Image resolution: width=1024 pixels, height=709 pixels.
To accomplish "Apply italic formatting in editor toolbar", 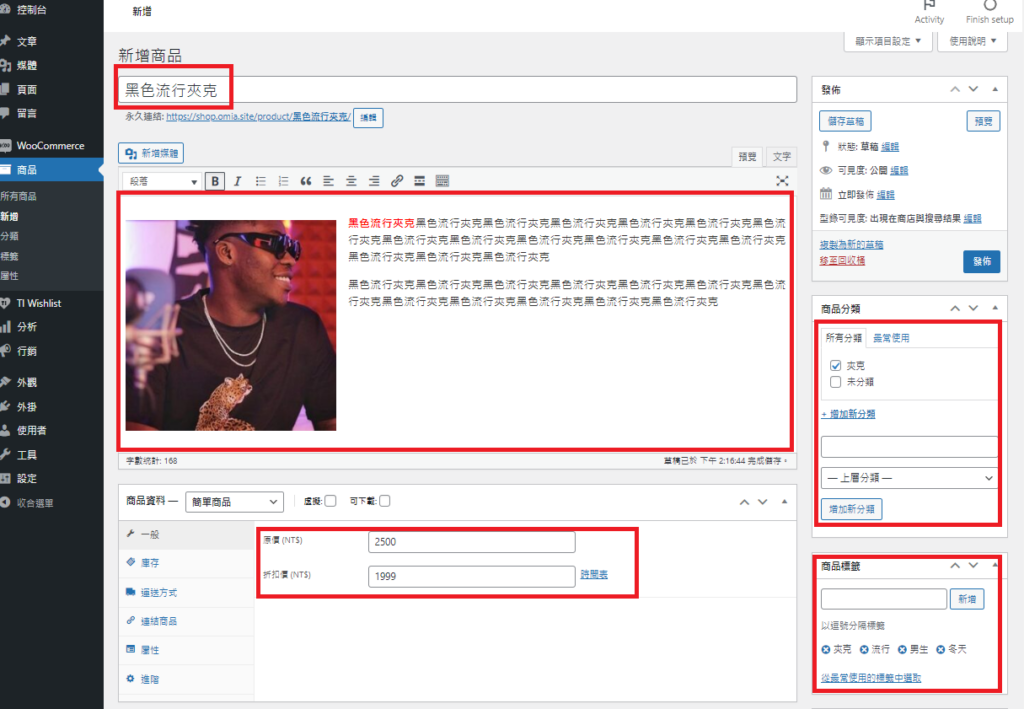I will [237, 181].
